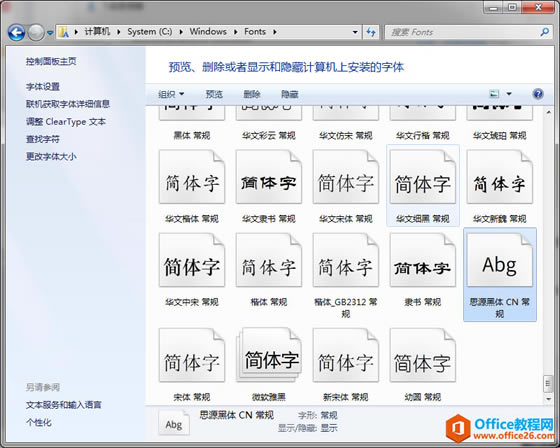Open recent pages arrow beside forward button
Screen dimensions: 560x448
point(50,33)
